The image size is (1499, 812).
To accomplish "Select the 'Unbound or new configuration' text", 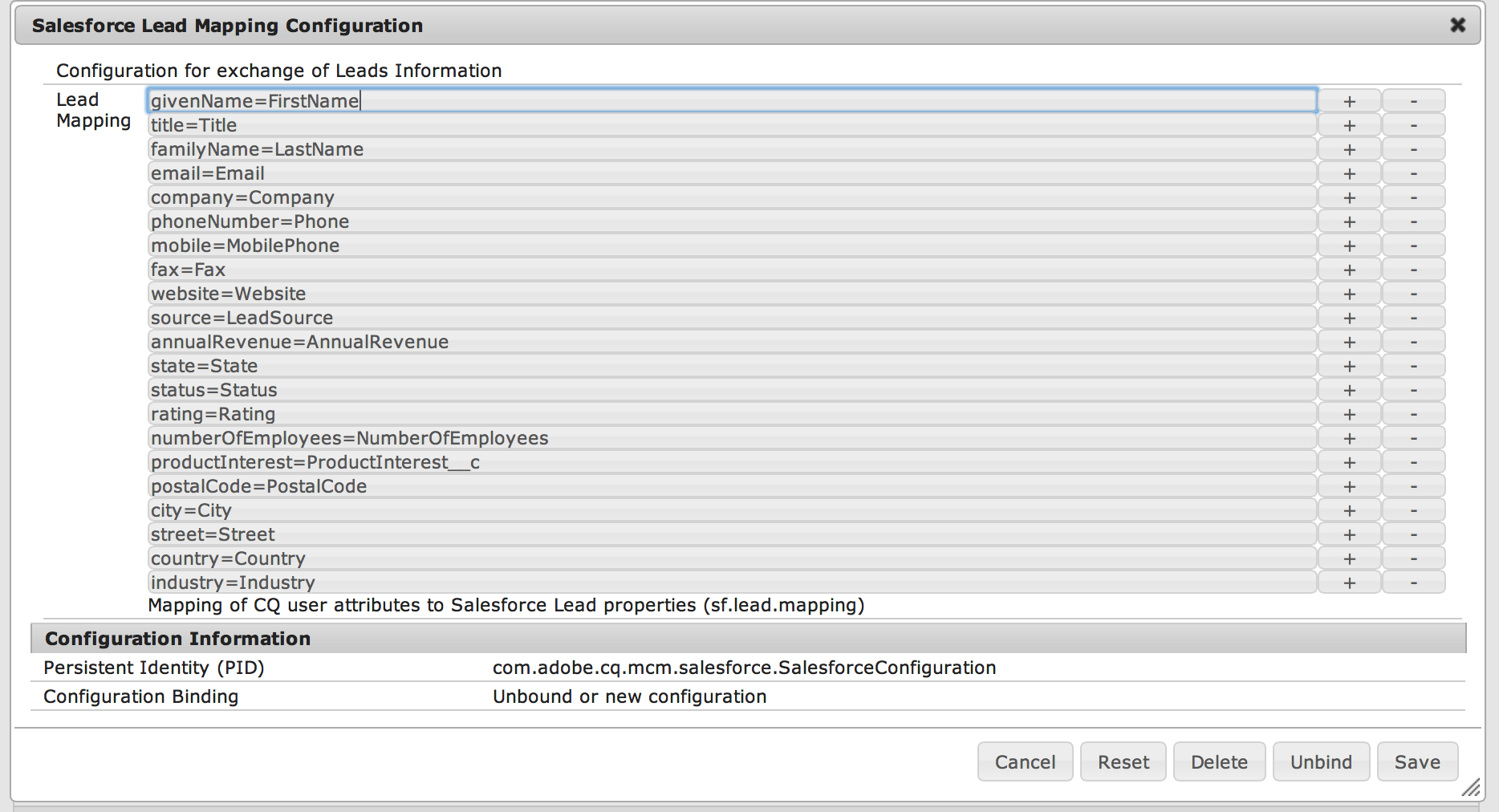I will click(x=630, y=696).
